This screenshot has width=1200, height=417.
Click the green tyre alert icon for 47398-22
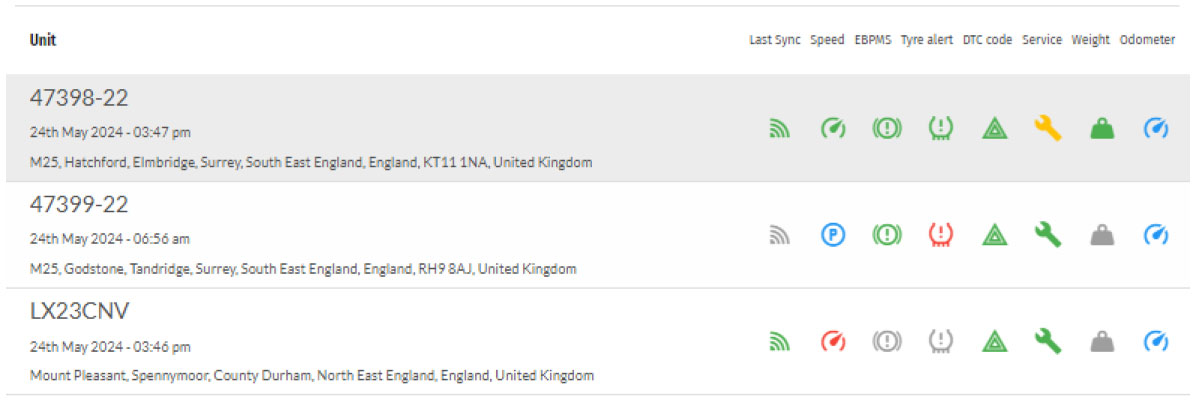pyautogui.click(x=940, y=128)
